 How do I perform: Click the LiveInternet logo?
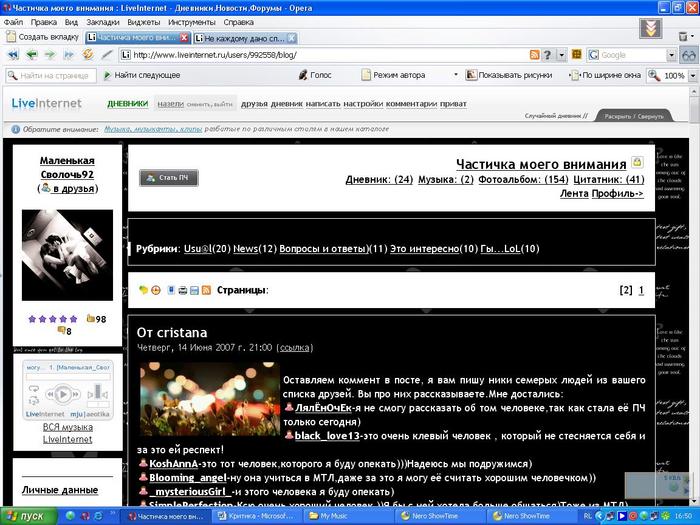pyautogui.click(x=46, y=104)
